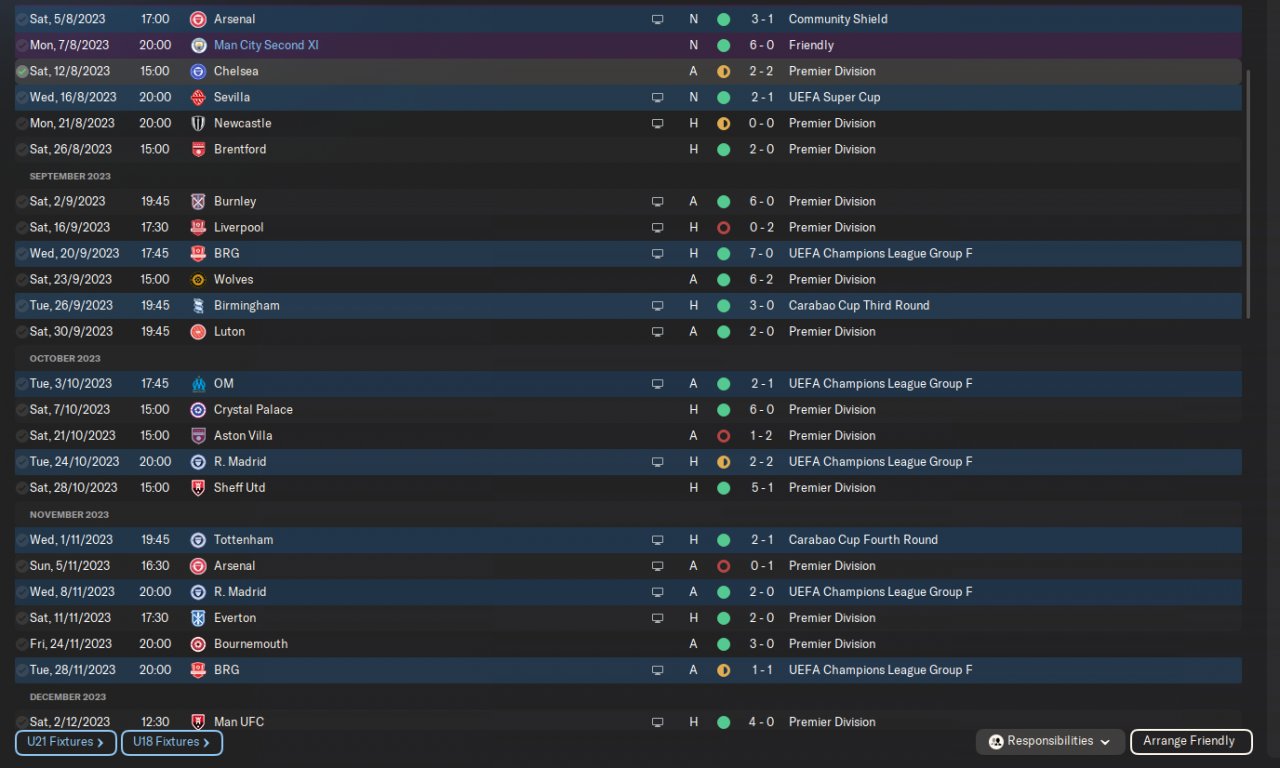Click the Chelsea club badge icon
The height and width of the screenshot is (768, 1280).
tap(198, 71)
